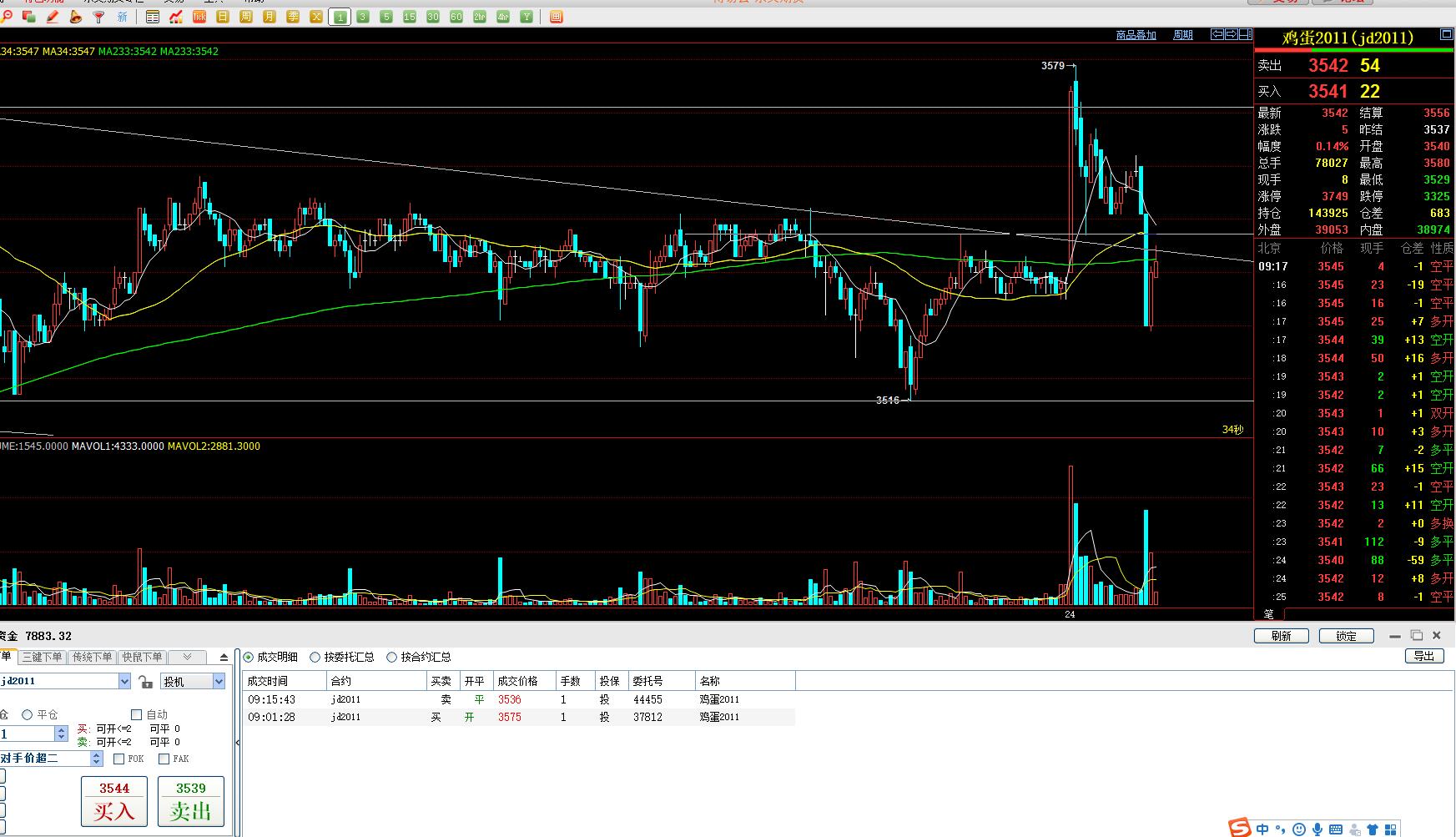Select the red pencil drawing tool

(x=53, y=16)
